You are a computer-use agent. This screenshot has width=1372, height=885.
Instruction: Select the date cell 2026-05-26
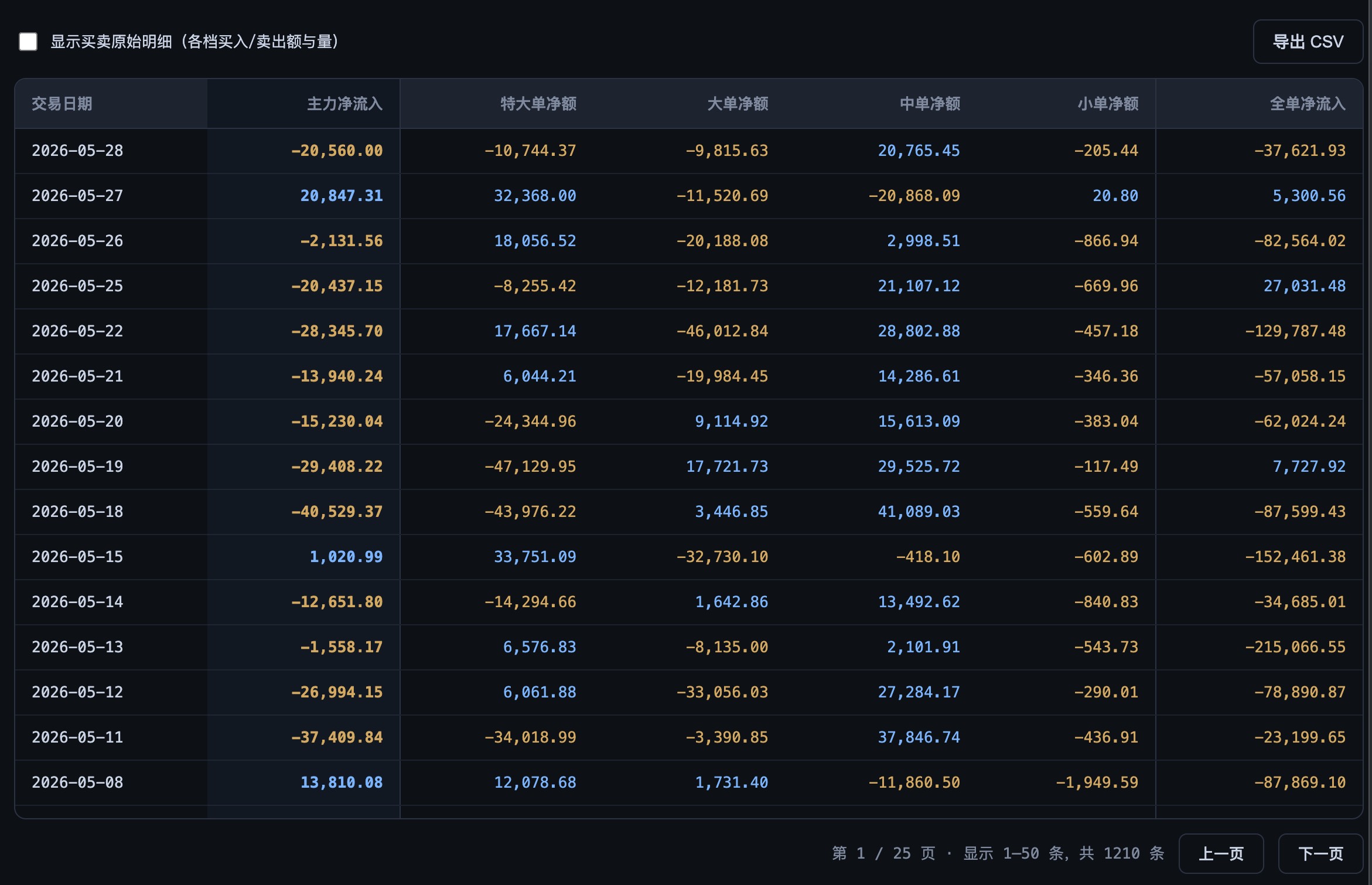click(77, 241)
